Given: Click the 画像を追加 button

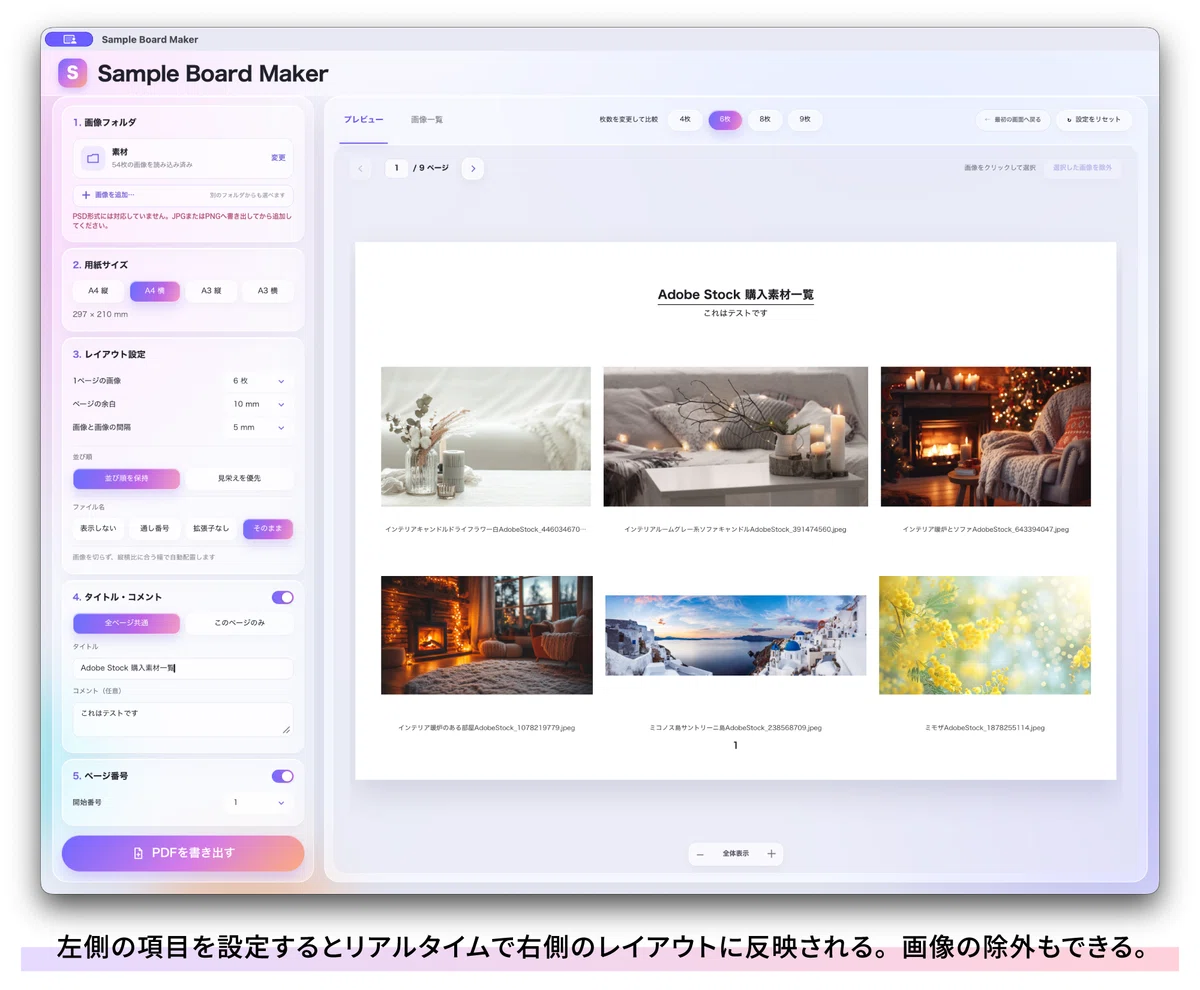Looking at the screenshot, I should pyautogui.click(x=183, y=195).
